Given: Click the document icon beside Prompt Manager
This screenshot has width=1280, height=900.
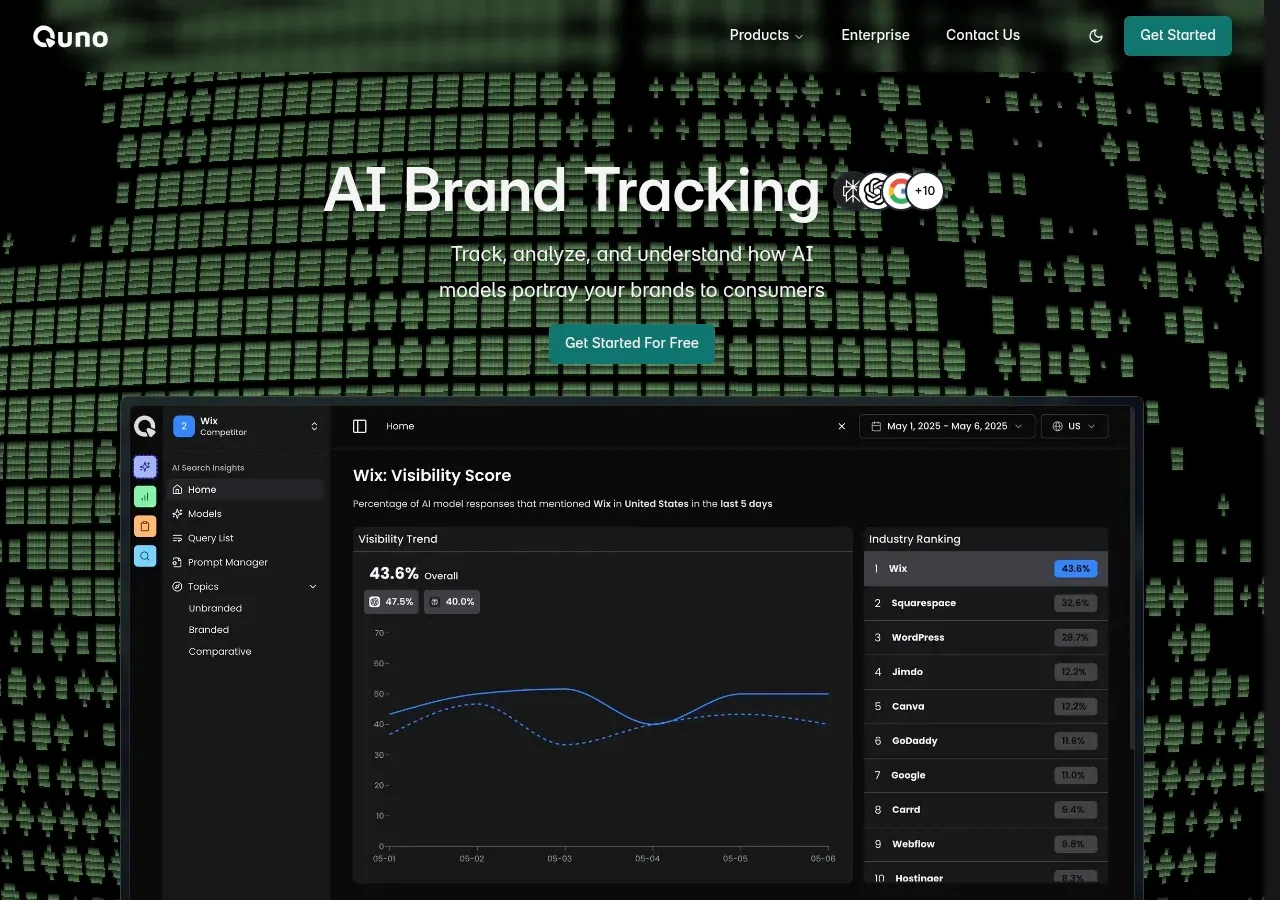Looking at the screenshot, I should [x=177, y=562].
